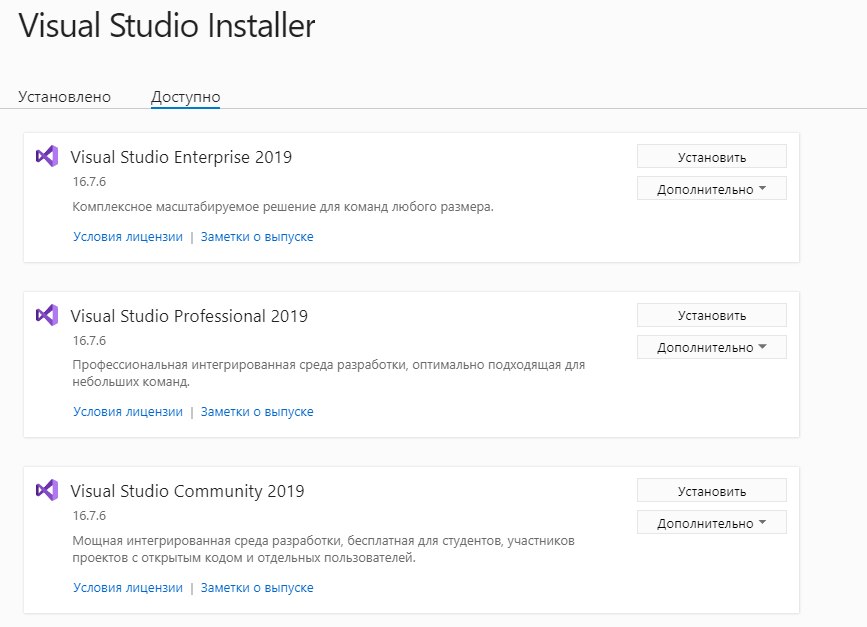
Task: Switch to the Доступно tab
Action: (x=185, y=97)
